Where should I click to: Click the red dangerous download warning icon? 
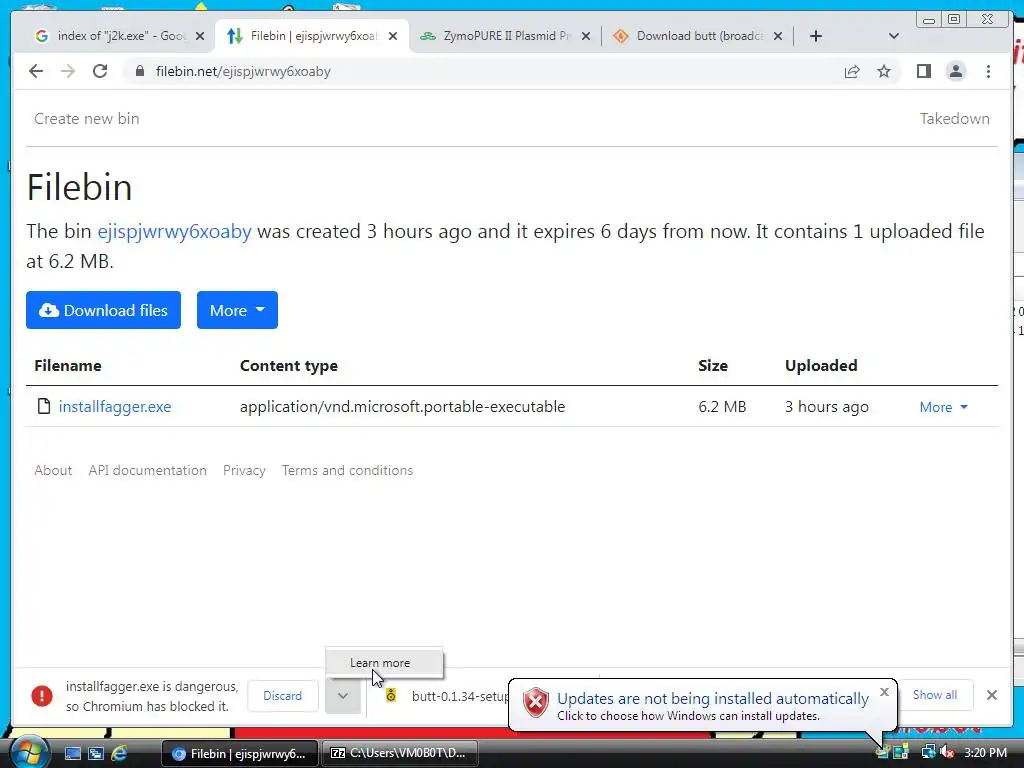pyautogui.click(x=42, y=696)
